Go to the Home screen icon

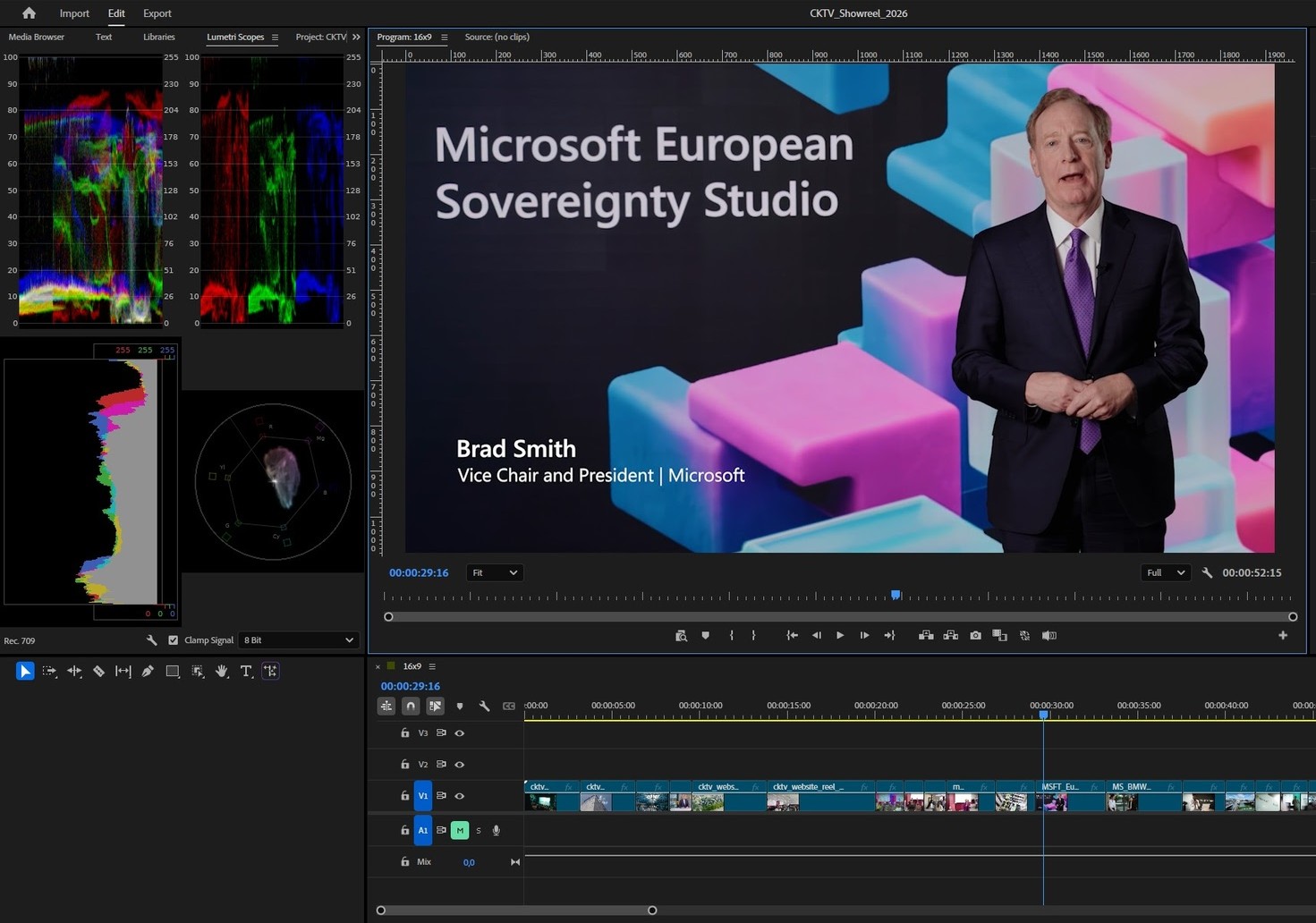(x=29, y=13)
